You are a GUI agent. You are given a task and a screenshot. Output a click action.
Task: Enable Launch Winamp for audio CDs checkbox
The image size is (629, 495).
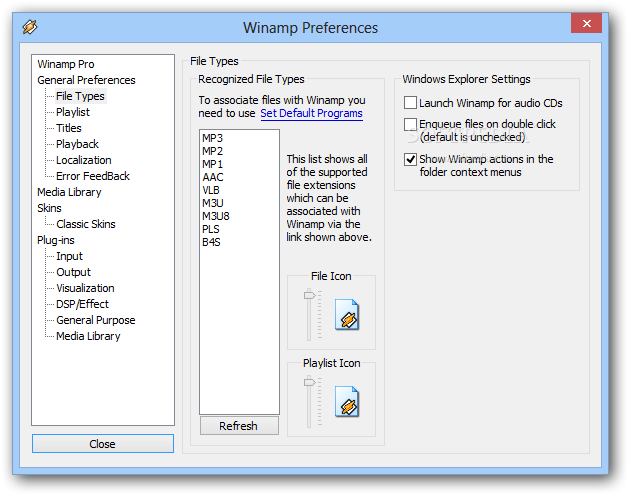coord(410,103)
